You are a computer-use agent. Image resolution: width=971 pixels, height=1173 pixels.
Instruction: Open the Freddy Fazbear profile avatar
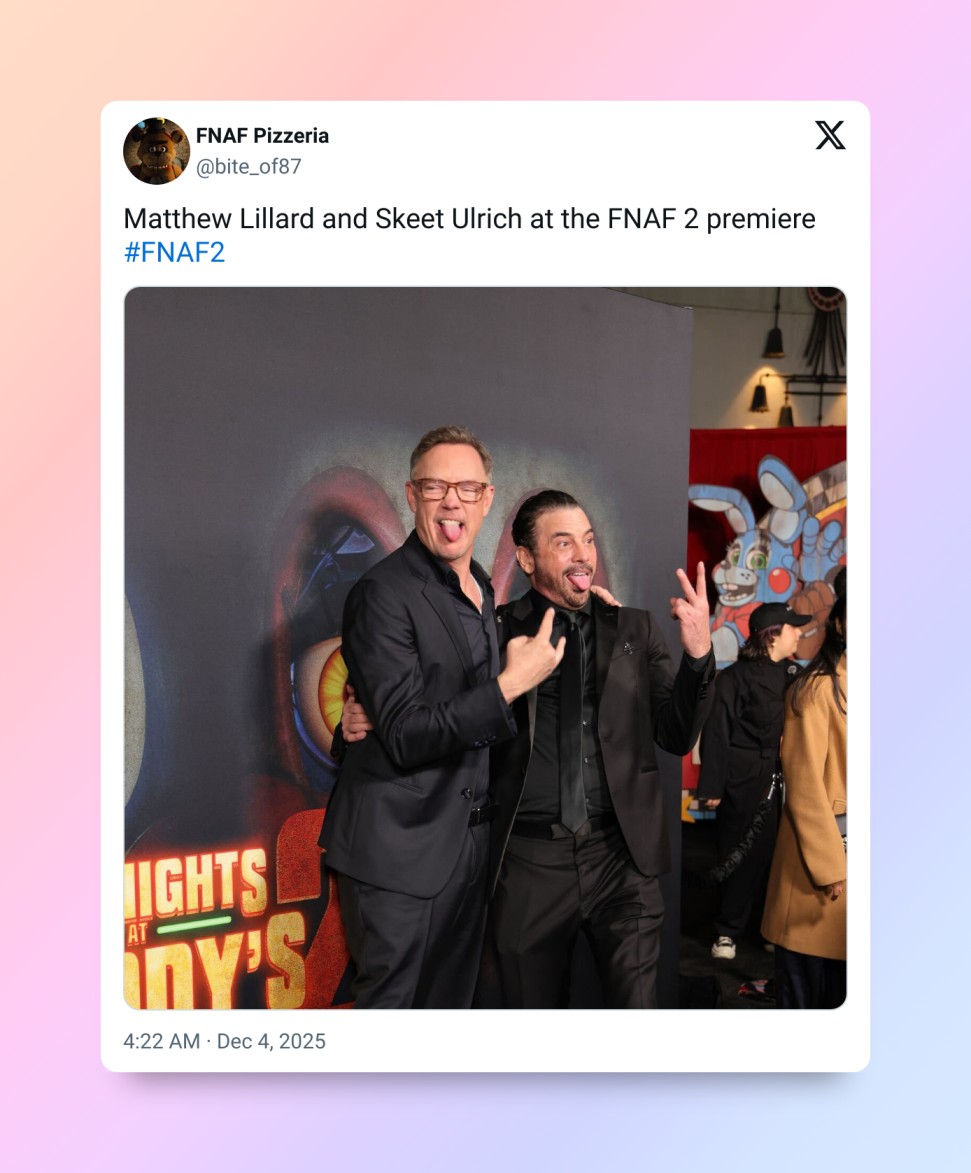click(x=156, y=150)
